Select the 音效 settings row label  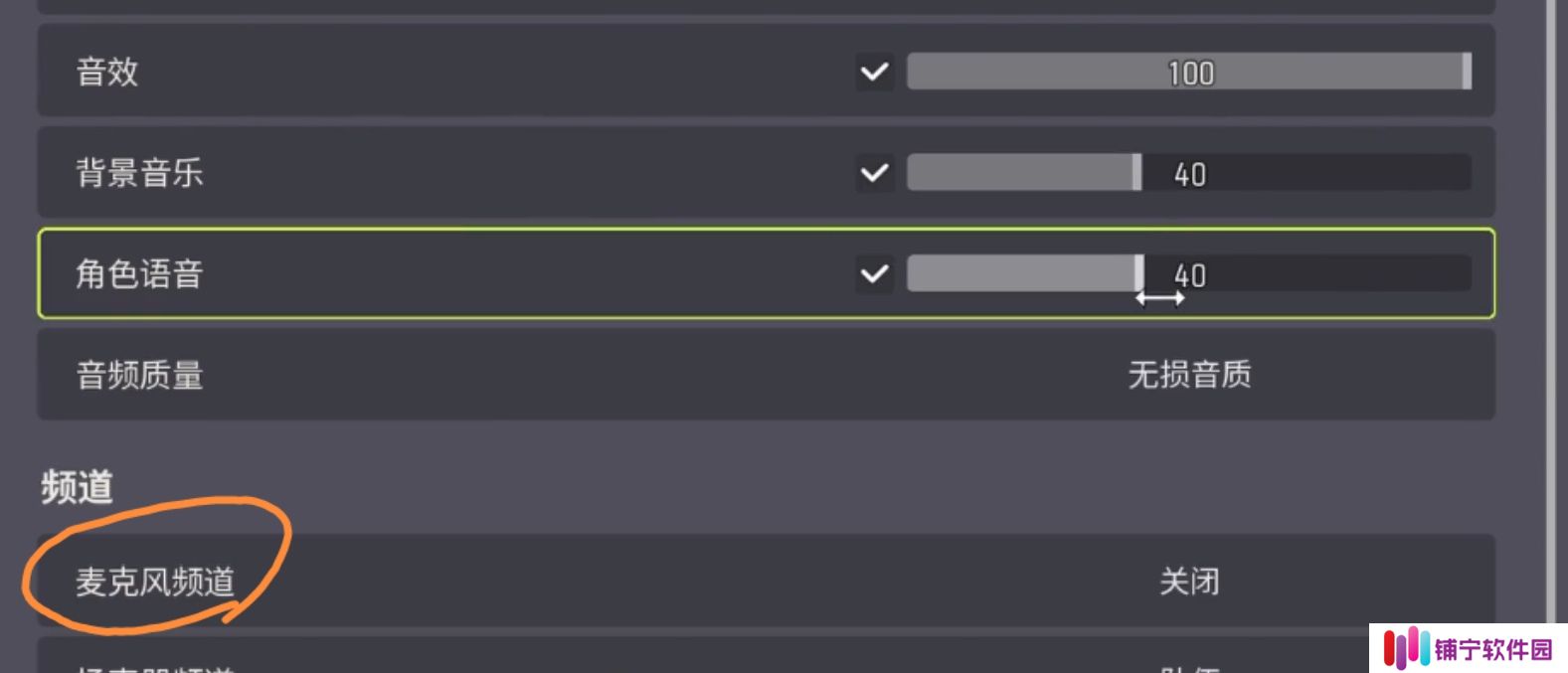(107, 72)
